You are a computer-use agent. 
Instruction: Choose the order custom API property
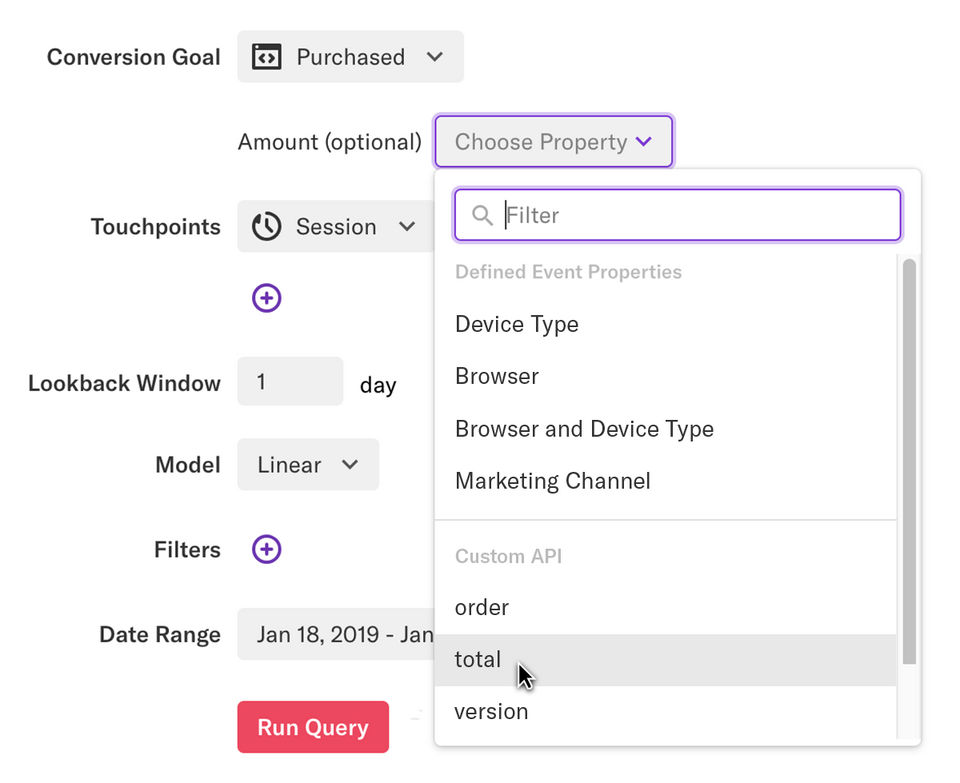tap(482, 607)
